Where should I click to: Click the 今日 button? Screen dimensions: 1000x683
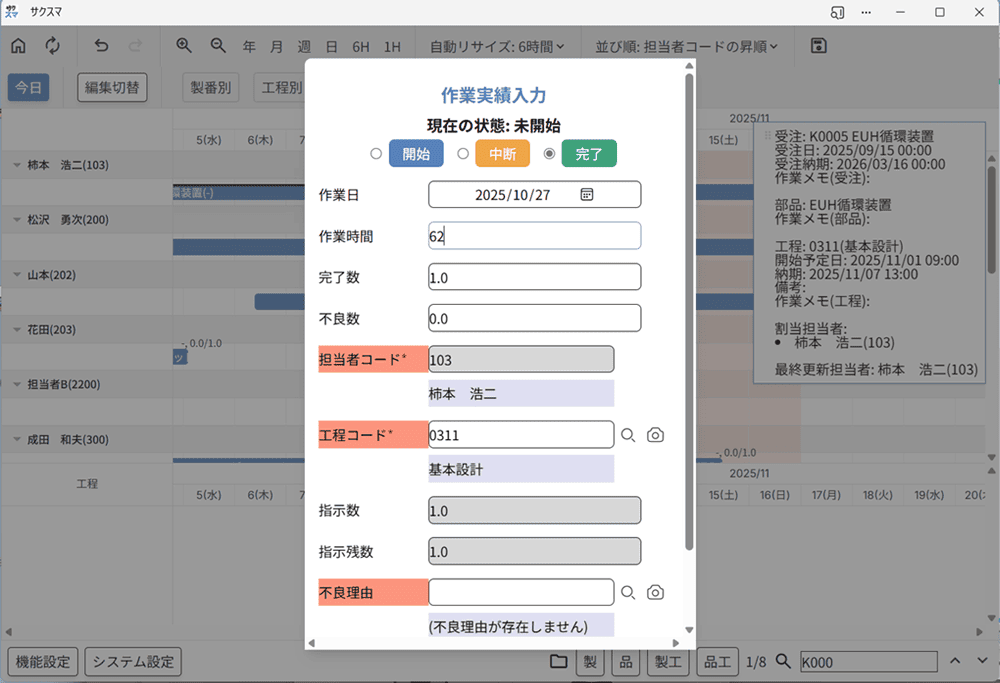coord(28,87)
